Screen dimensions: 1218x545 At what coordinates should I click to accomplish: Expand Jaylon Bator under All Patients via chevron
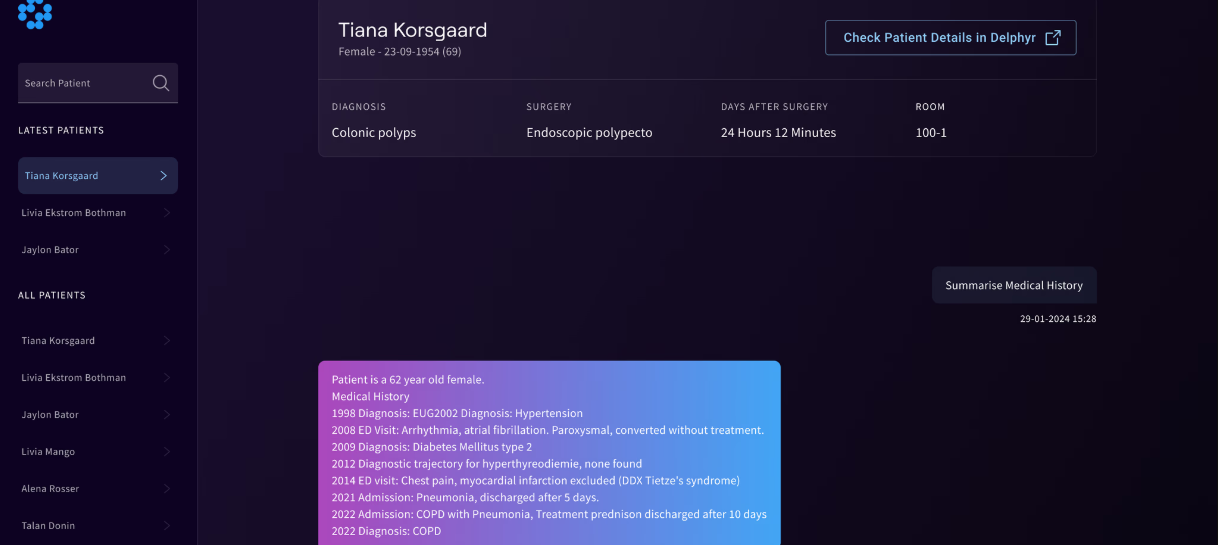point(166,415)
